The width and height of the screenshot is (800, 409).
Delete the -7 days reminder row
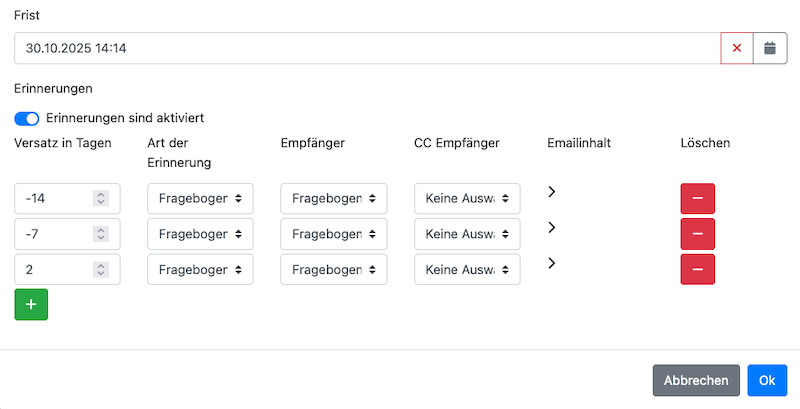point(697,233)
